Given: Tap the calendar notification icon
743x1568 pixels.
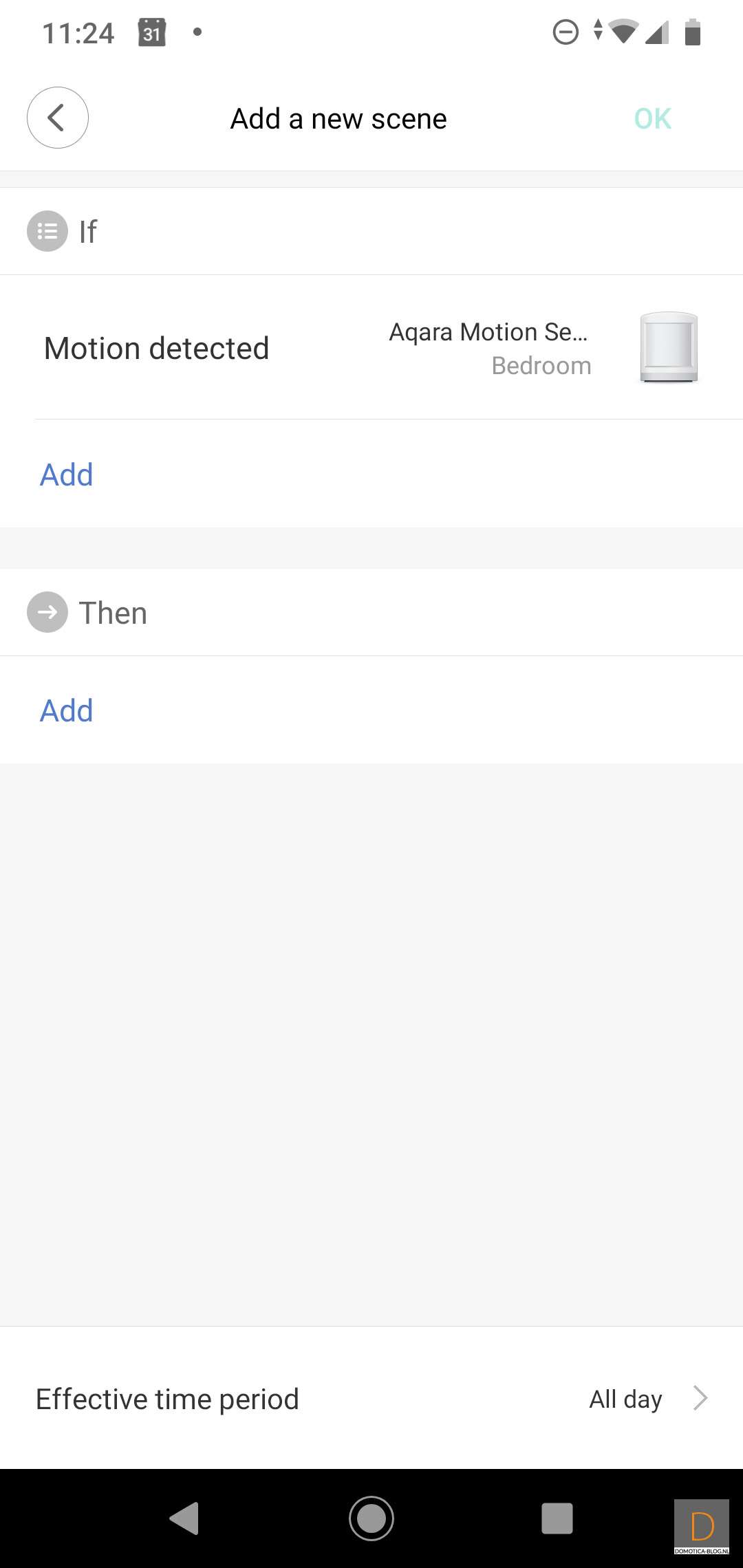Looking at the screenshot, I should (x=152, y=32).
